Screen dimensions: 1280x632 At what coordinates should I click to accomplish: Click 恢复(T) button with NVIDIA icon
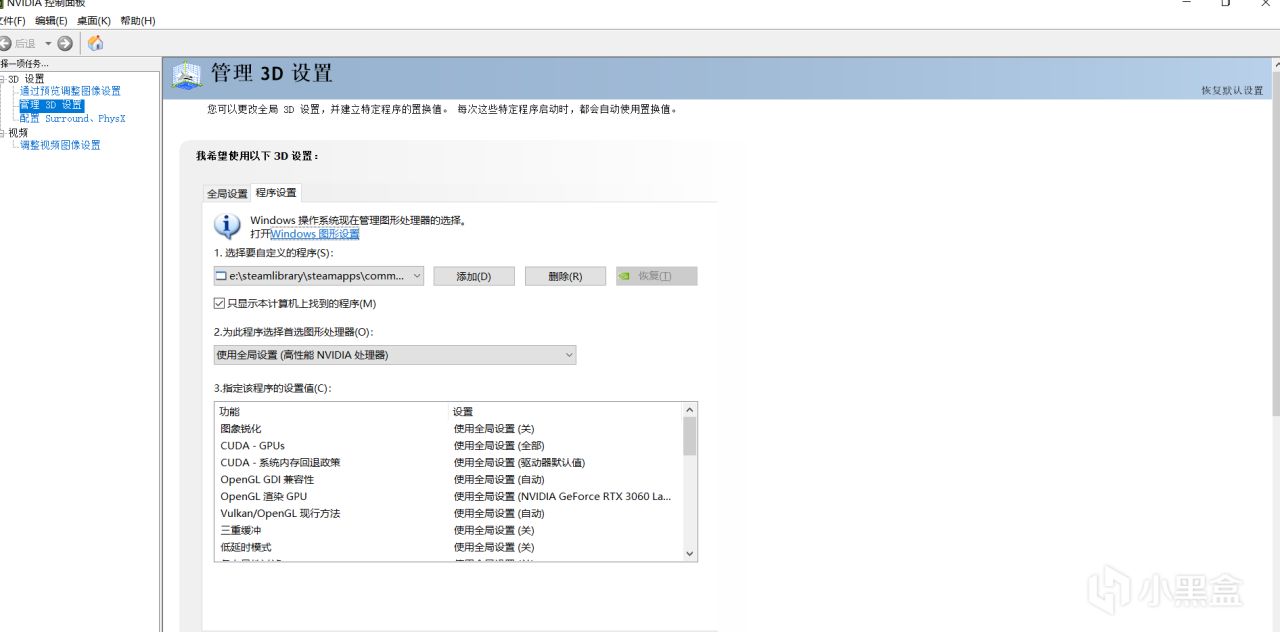click(x=656, y=276)
